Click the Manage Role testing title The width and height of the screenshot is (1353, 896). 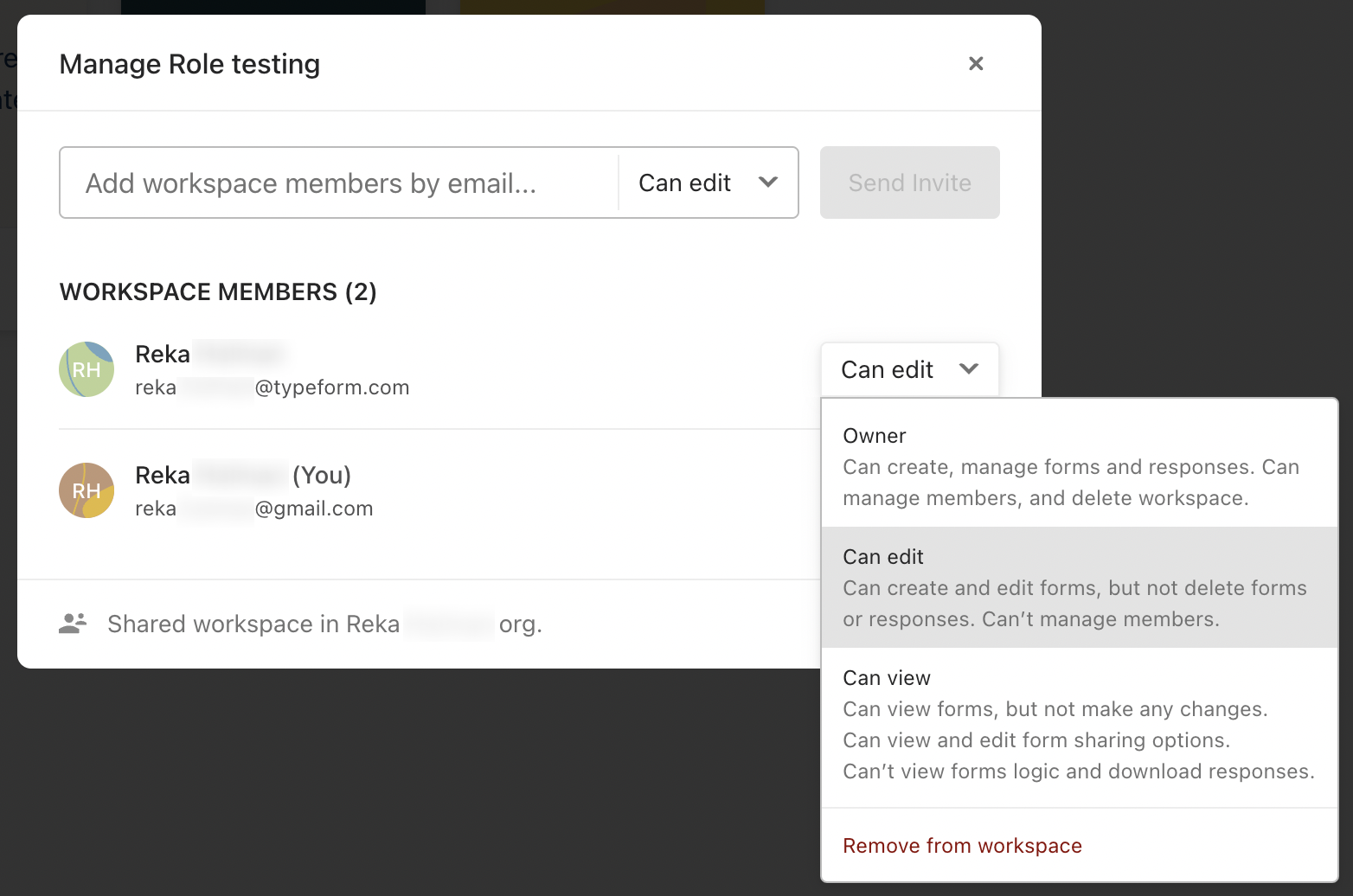tap(189, 64)
